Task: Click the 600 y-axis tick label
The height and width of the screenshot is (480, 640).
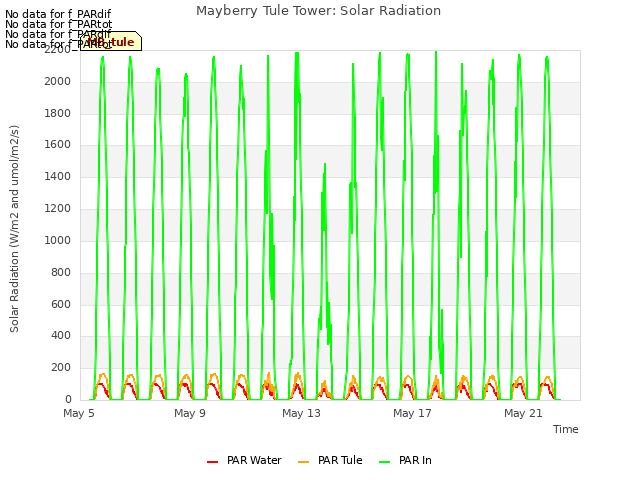Action: 61,304
